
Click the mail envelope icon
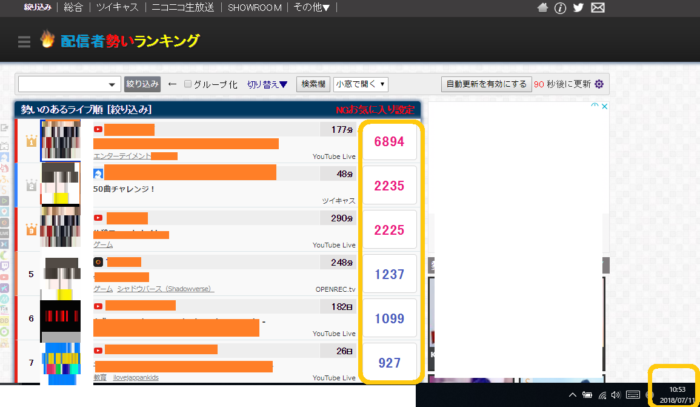(x=597, y=8)
